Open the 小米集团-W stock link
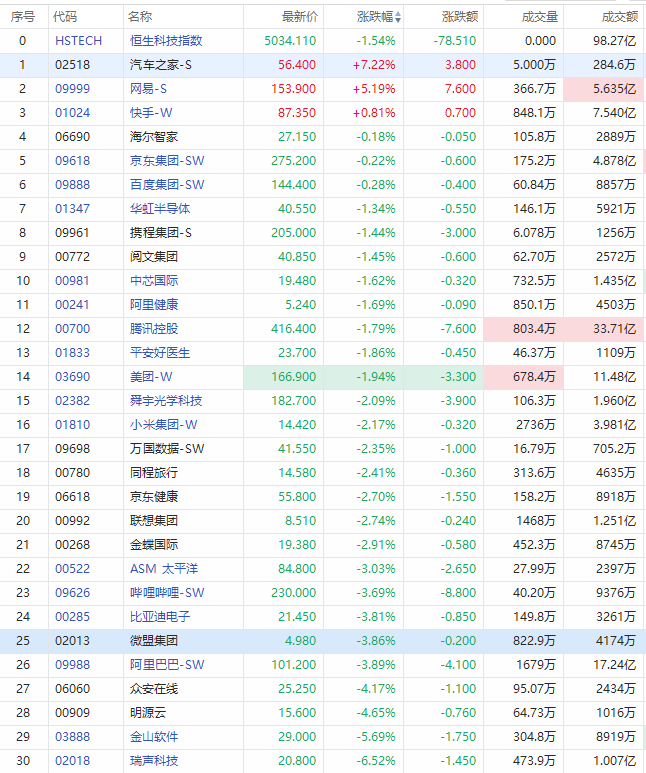This screenshot has width=646, height=773. (x=163, y=425)
